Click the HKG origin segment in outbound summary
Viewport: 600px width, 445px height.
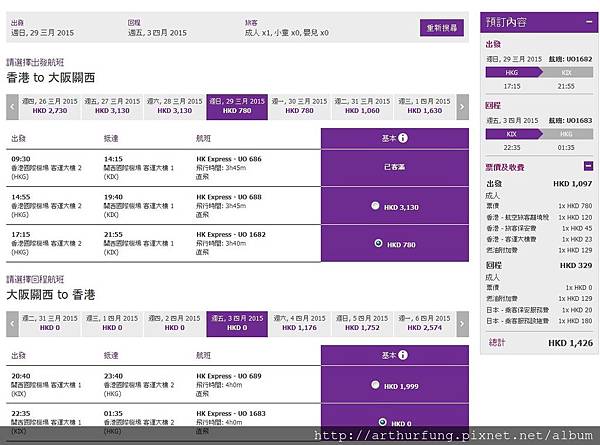coord(512,72)
